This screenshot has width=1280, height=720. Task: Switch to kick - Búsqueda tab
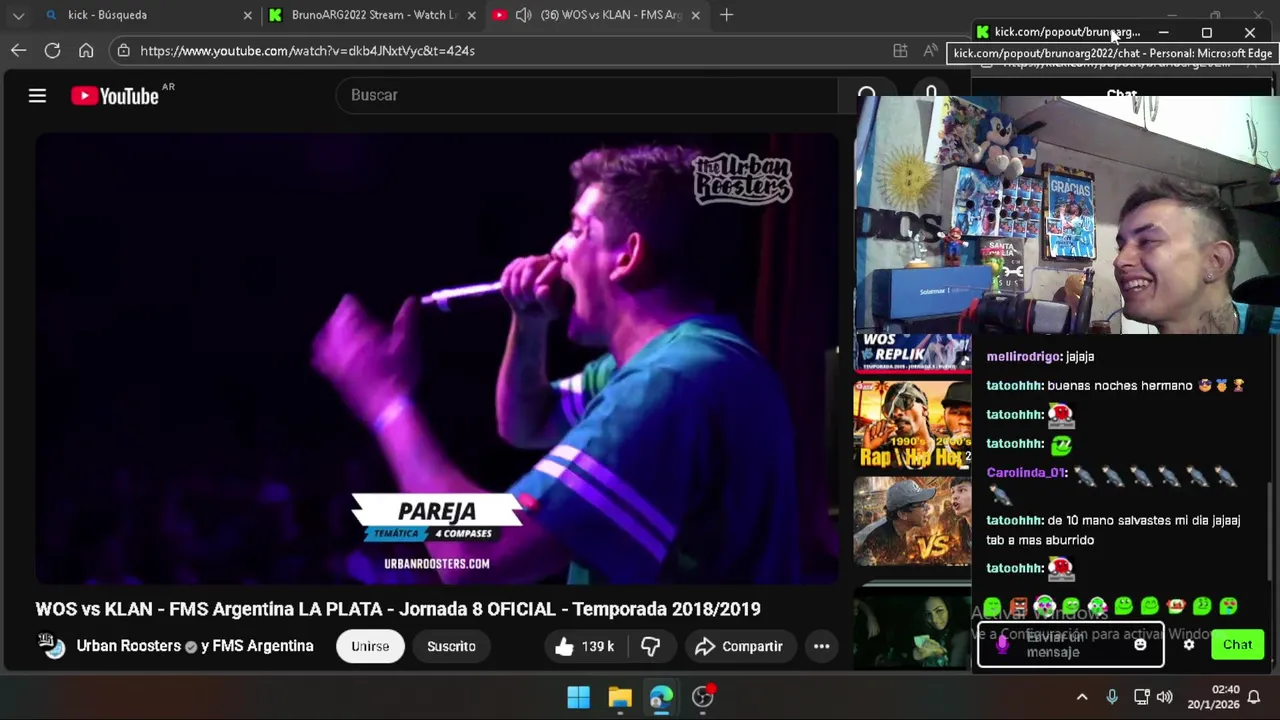tap(148, 15)
